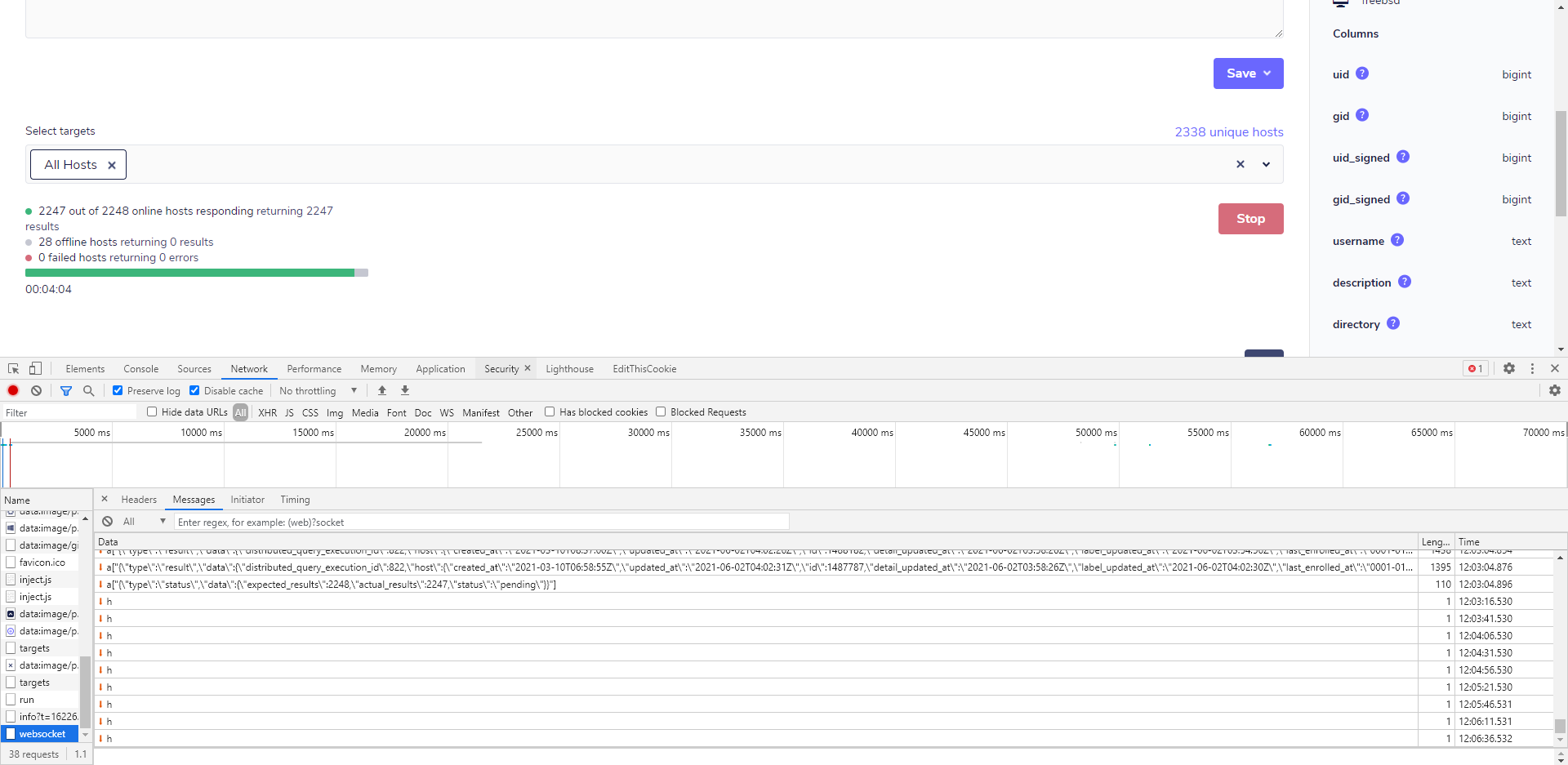This screenshot has height=765, width=1568.
Task: Select the XHR filter type
Action: point(267,413)
